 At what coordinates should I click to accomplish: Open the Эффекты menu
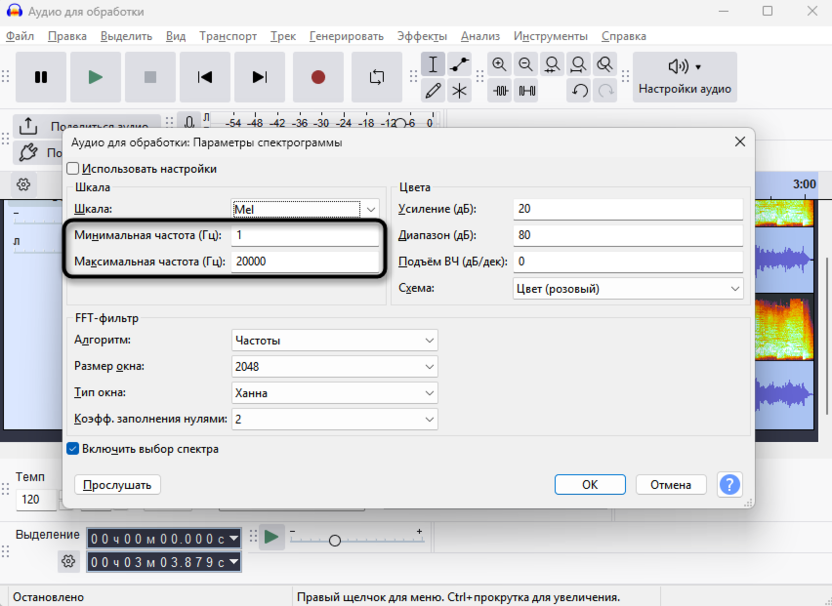click(422, 36)
